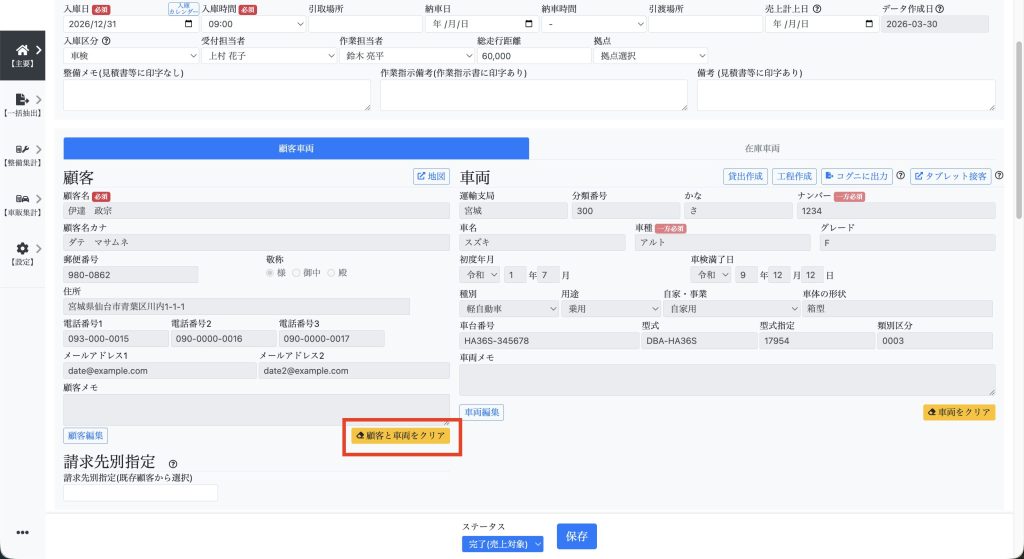The width and height of the screenshot is (1024, 559).
Task: Open the 整備集計 sidebar icon
Action: [22, 154]
